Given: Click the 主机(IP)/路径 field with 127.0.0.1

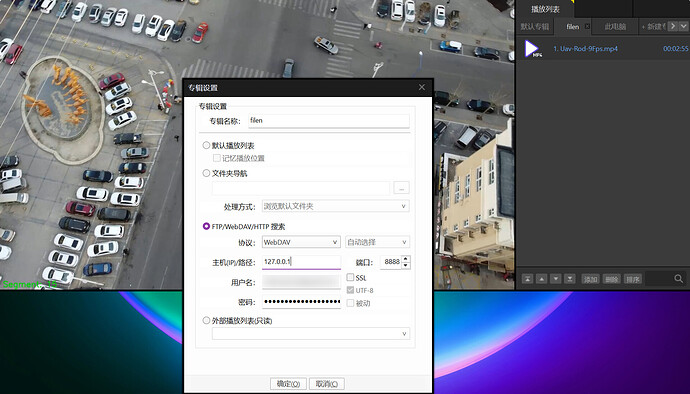Looking at the screenshot, I should tap(301, 262).
